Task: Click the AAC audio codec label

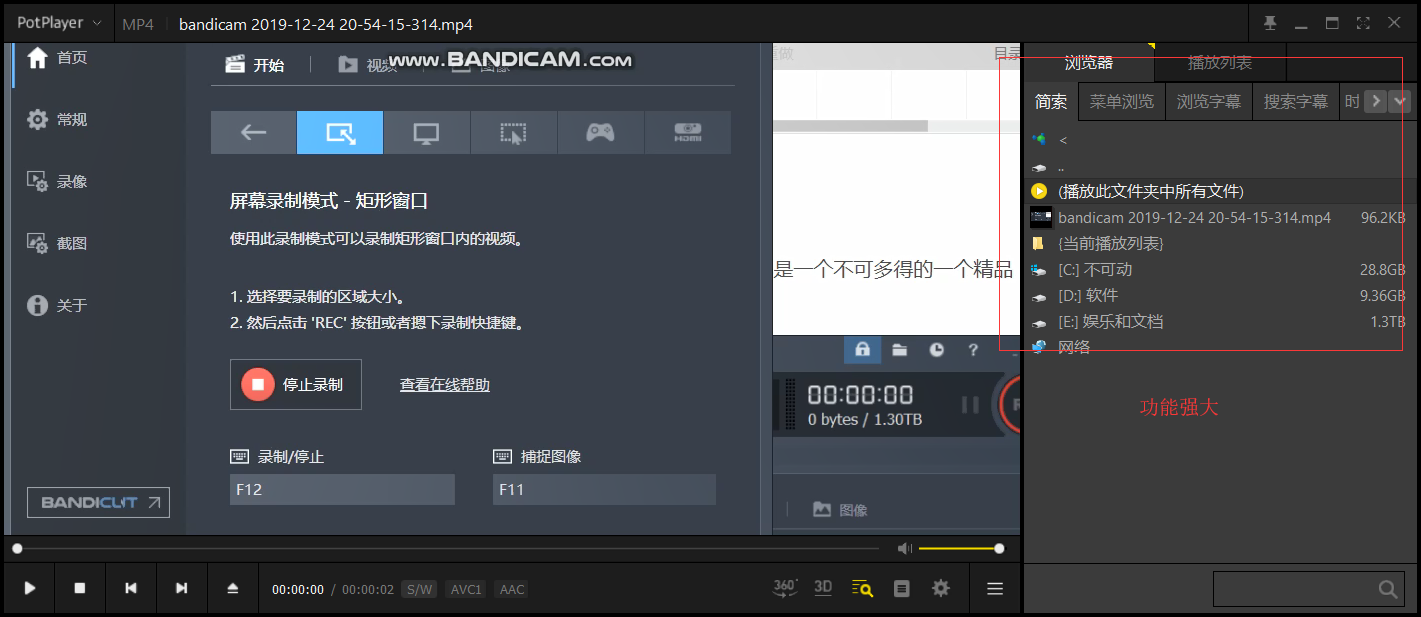Action: click(512, 589)
